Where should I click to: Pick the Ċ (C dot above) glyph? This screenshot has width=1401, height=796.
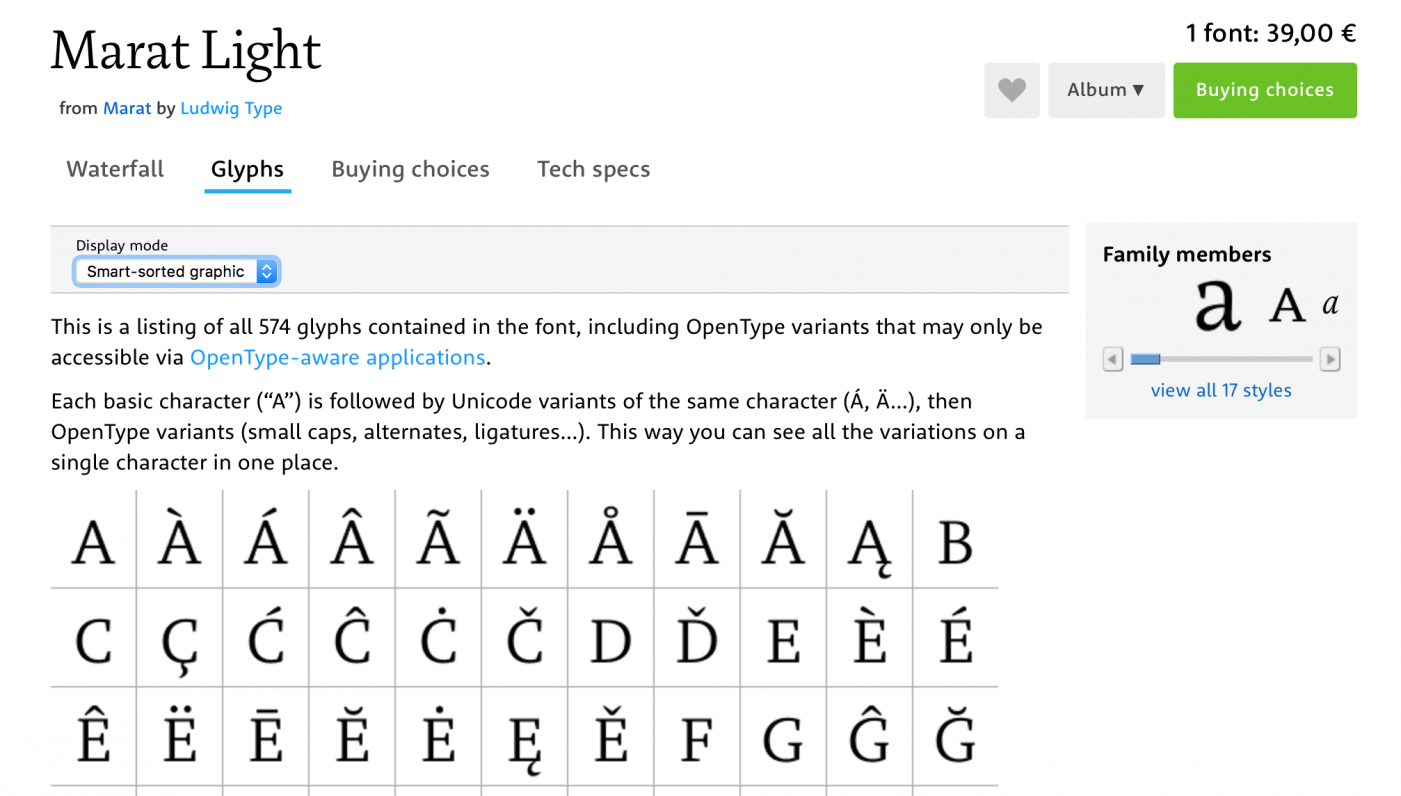438,638
